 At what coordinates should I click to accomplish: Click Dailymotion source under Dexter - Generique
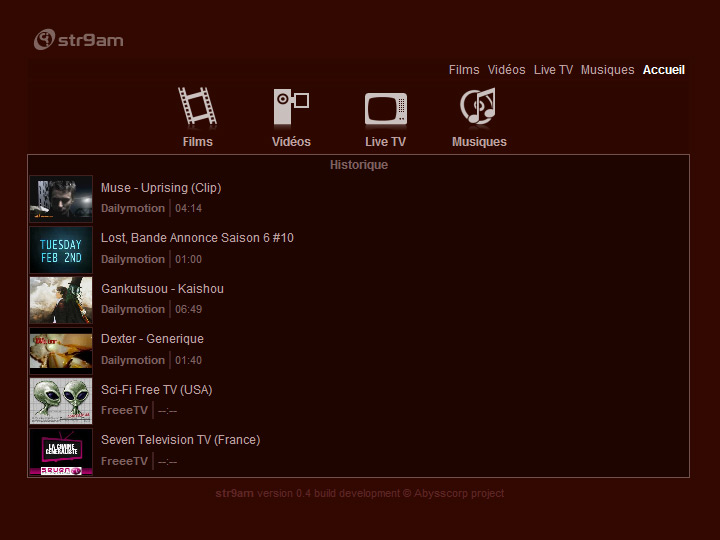click(x=133, y=360)
